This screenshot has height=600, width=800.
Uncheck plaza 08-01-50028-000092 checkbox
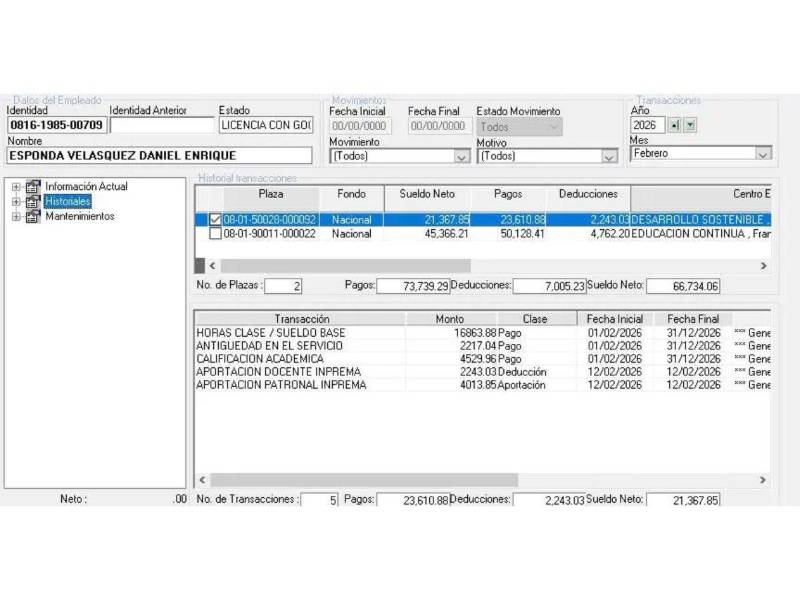[x=215, y=219]
